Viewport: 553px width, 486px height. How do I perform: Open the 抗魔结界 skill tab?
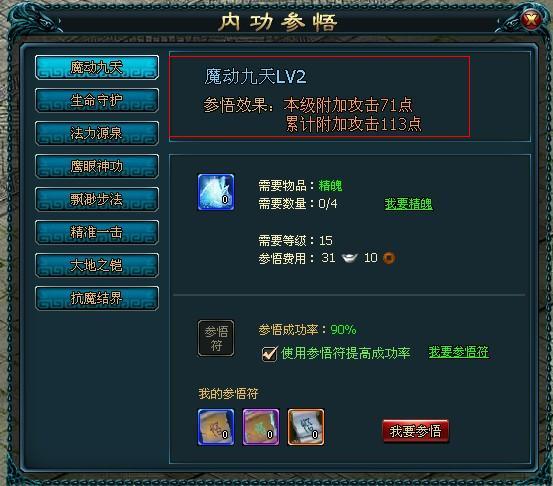[x=97, y=298]
